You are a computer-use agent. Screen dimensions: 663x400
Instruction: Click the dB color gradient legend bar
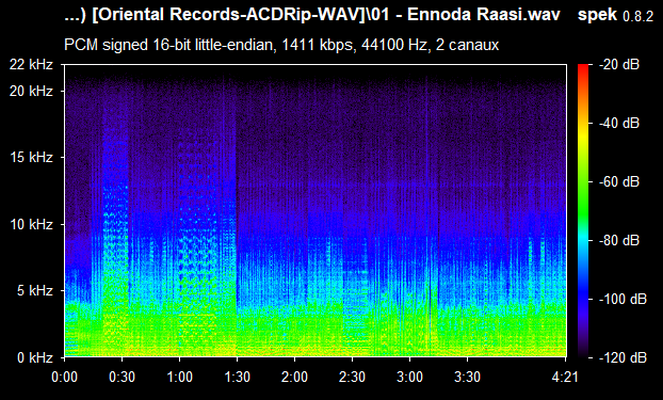point(583,211)
